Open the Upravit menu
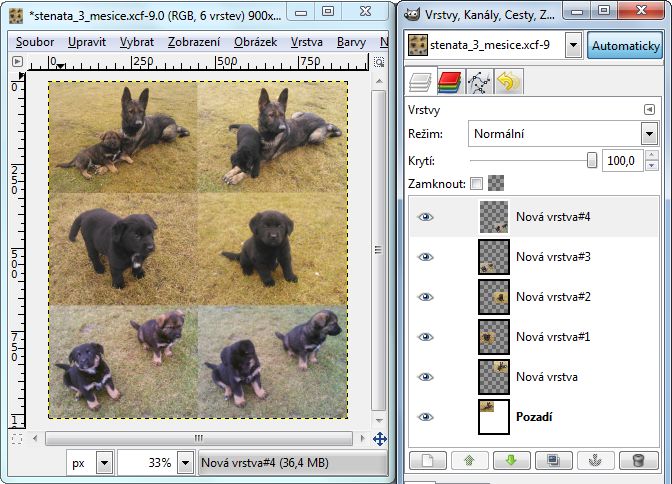The image size is (672, 484). tap(87, 42)
